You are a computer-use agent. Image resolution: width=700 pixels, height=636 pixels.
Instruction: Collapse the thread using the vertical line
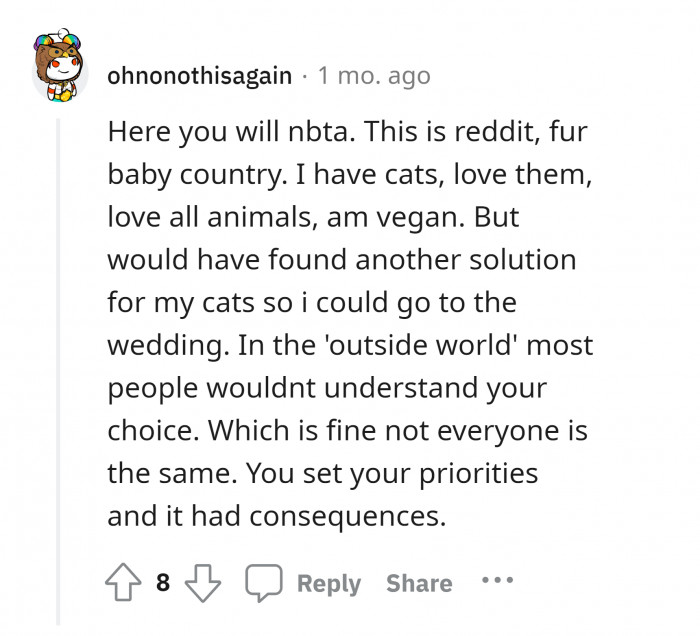59,370
